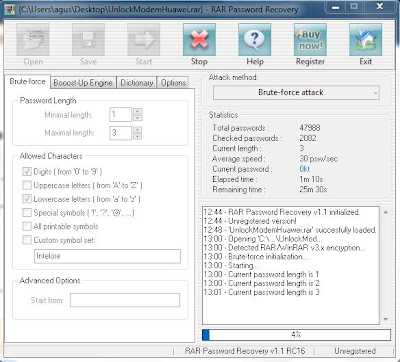Click the Total passwords value 47988
Viewport: 400px width, 362px height.
coord(310,128)
